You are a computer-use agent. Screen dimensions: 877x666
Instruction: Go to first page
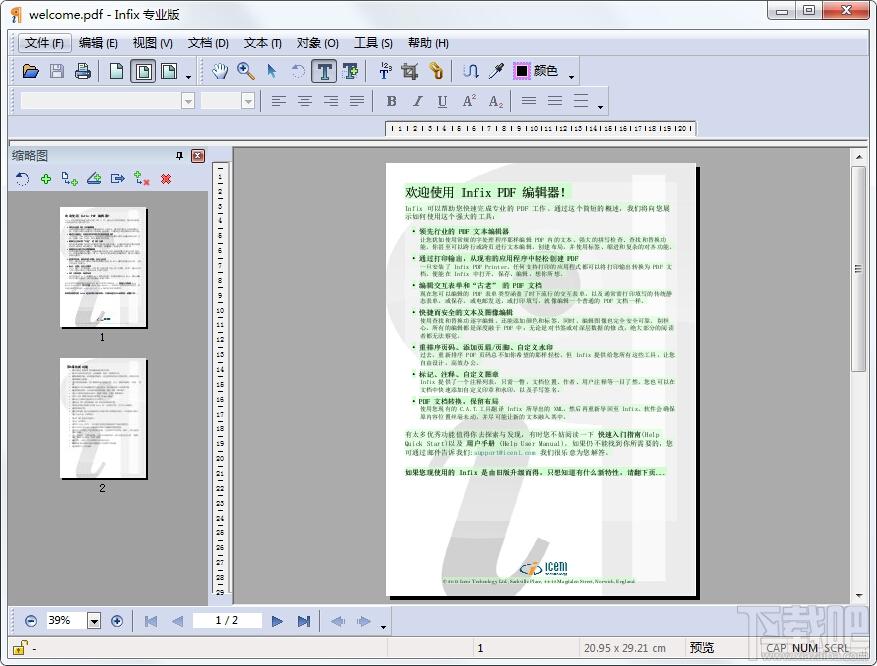151,621
